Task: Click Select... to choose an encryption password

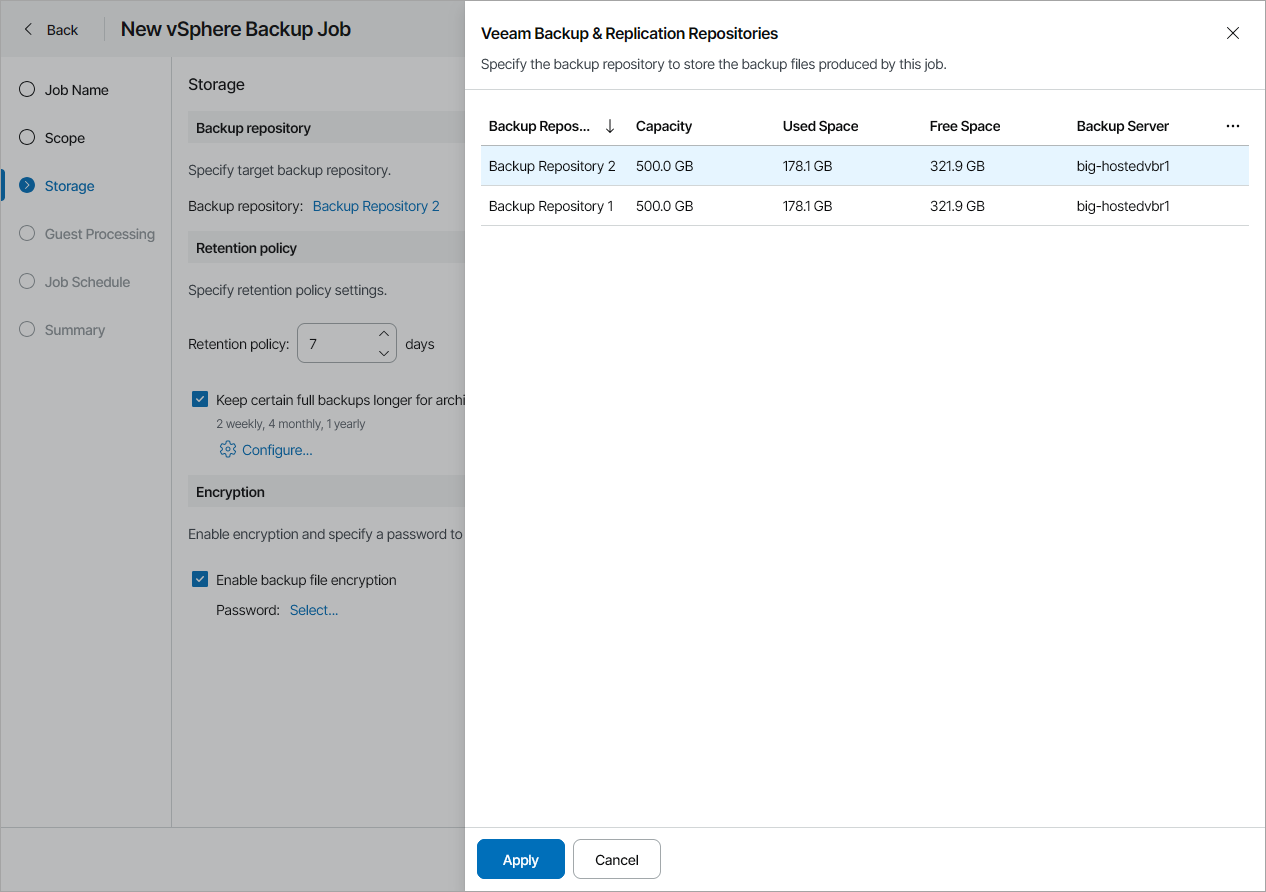Action: (313, 609)
